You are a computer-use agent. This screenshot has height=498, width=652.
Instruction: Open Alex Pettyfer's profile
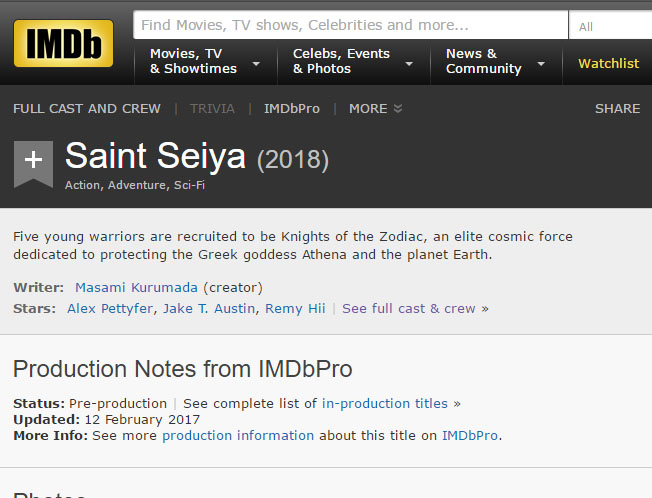point(110,308)
